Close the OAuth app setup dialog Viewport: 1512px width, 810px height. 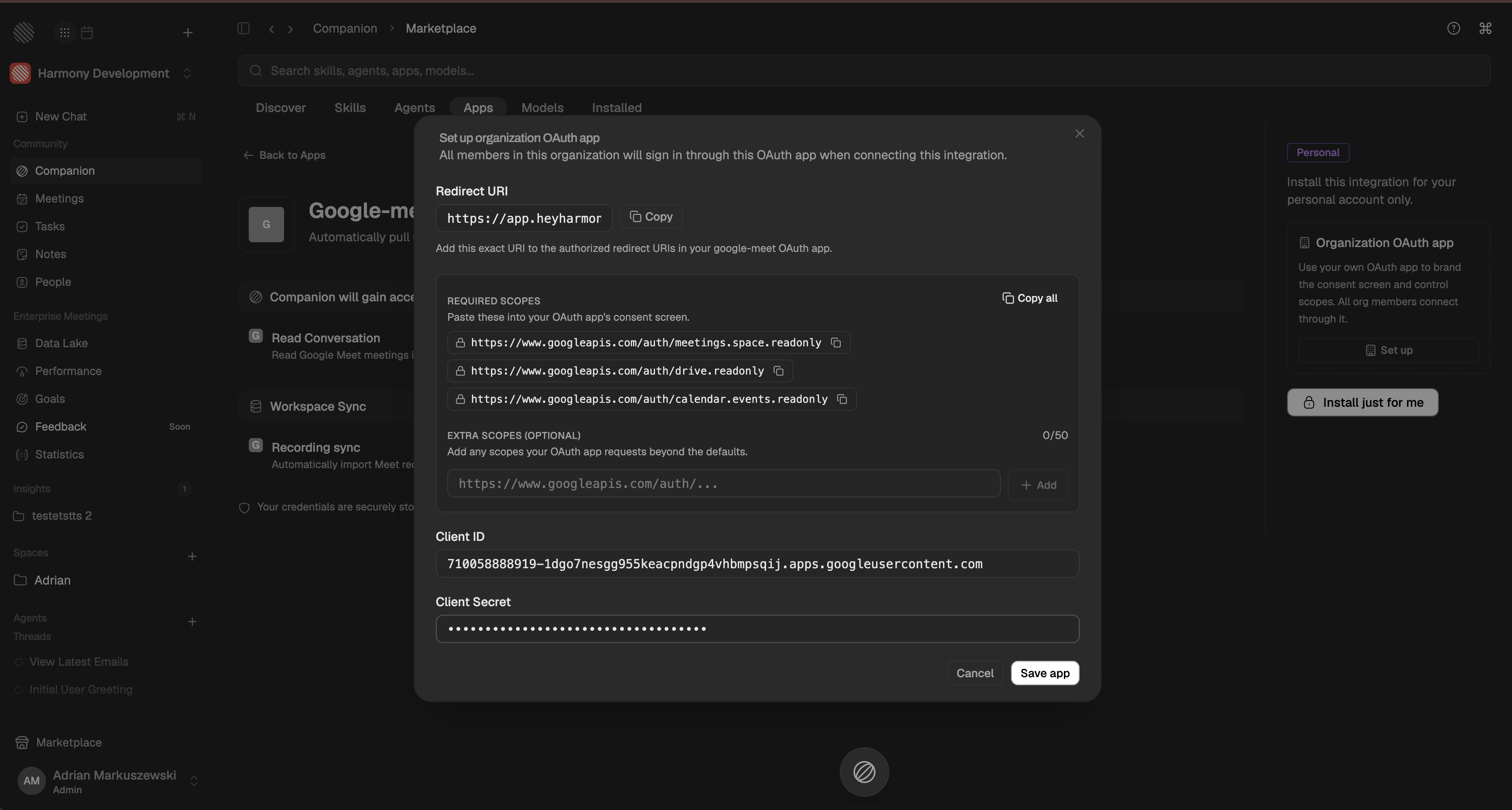(1079, 134)
